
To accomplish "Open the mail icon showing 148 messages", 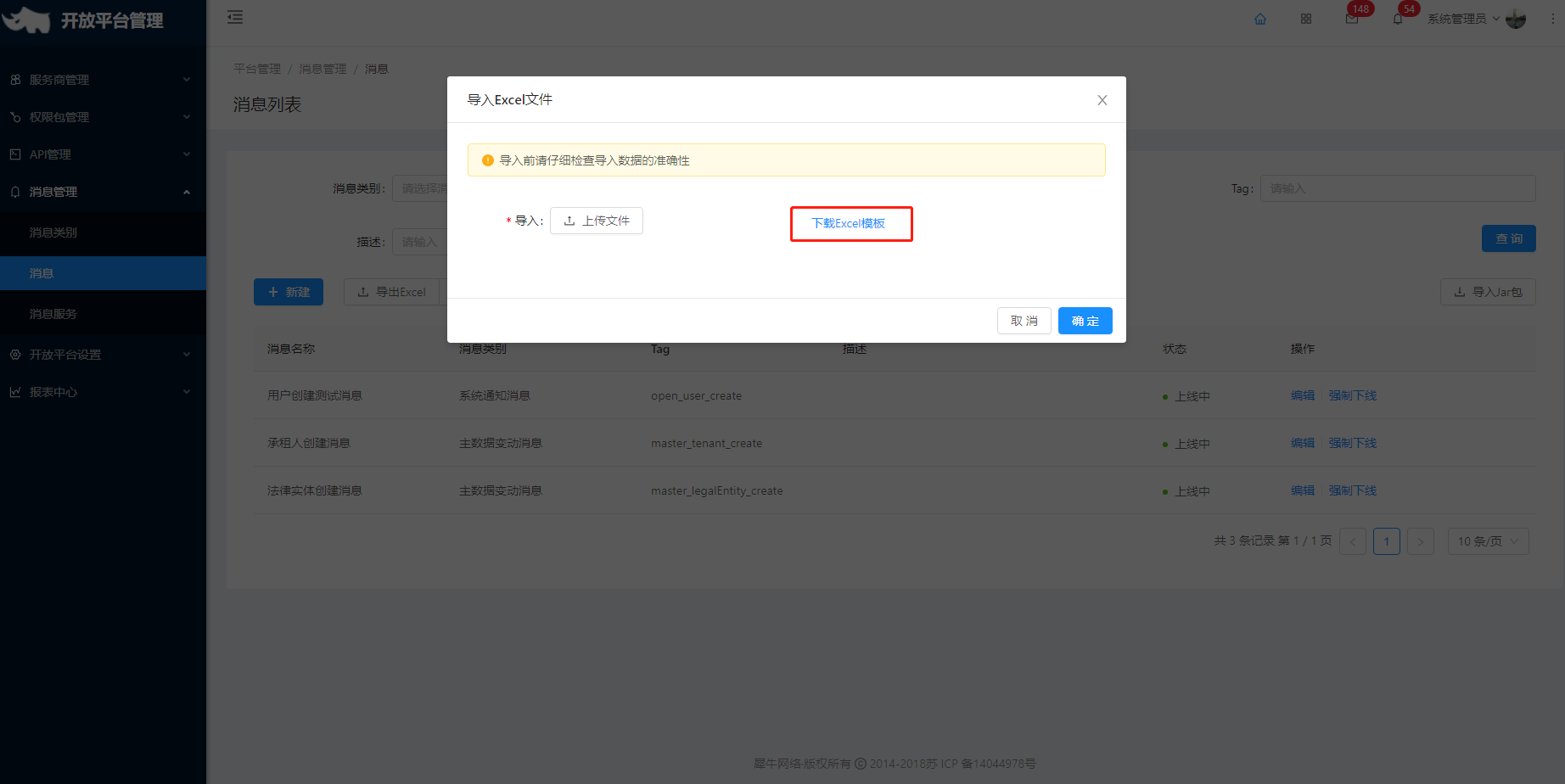I will 1352,19.
